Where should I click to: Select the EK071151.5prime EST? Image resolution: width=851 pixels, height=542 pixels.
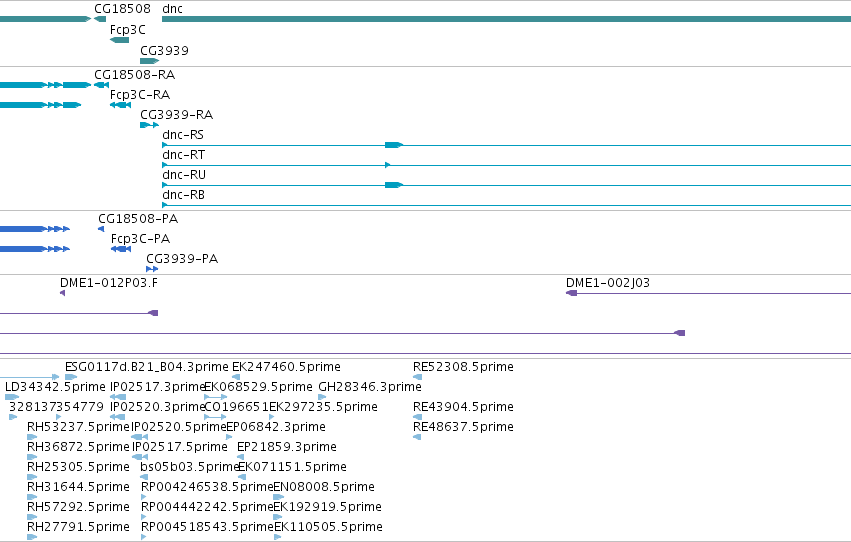[x=242, y=477]
